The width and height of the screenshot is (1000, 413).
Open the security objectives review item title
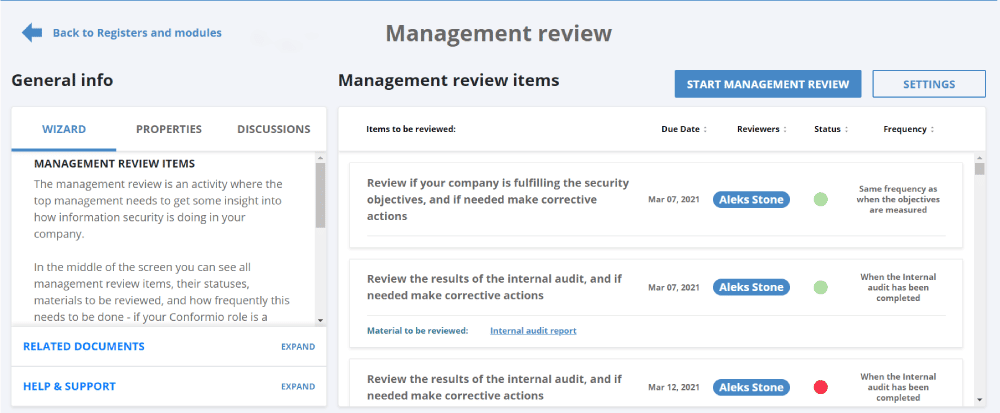[497, 199]
